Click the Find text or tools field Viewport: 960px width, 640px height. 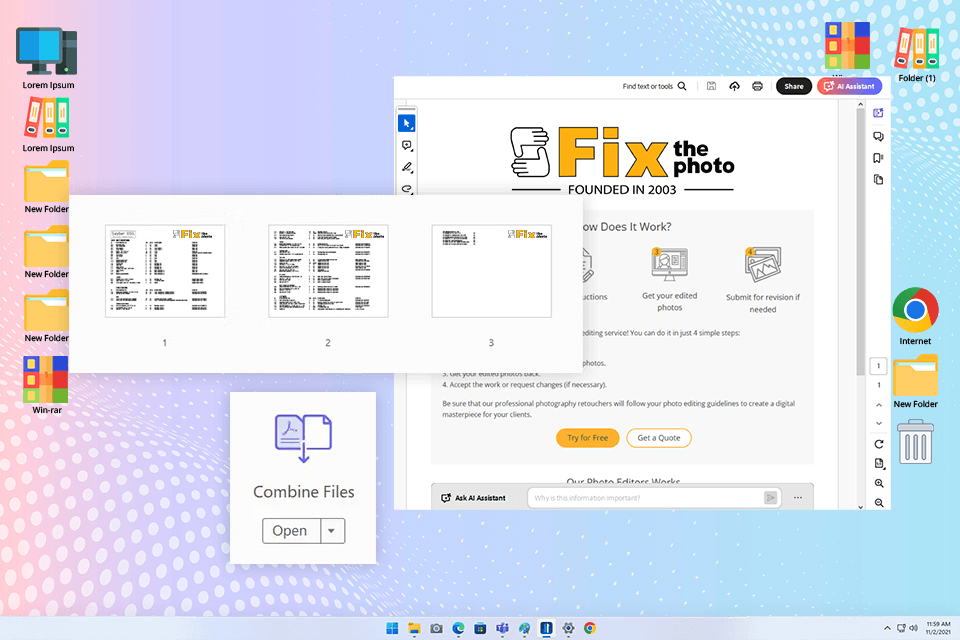[648, 86]
